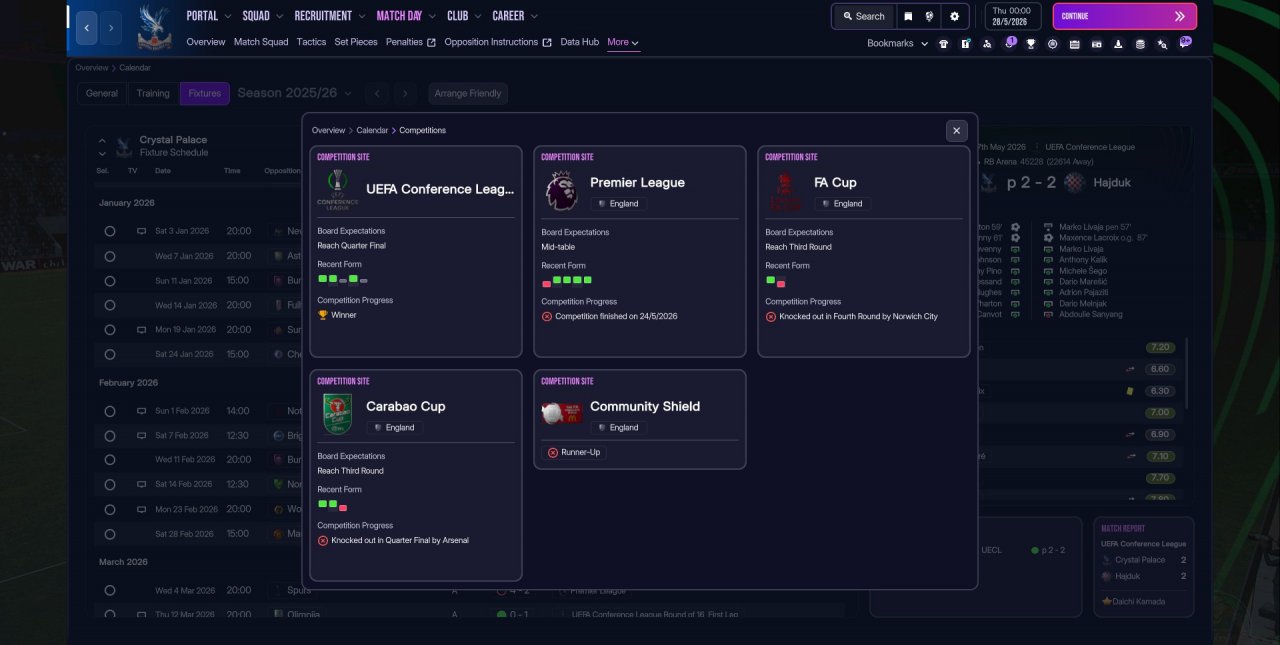Go forward with the right arrow button
Screen dimensions: 1280x645
point(110,27)
